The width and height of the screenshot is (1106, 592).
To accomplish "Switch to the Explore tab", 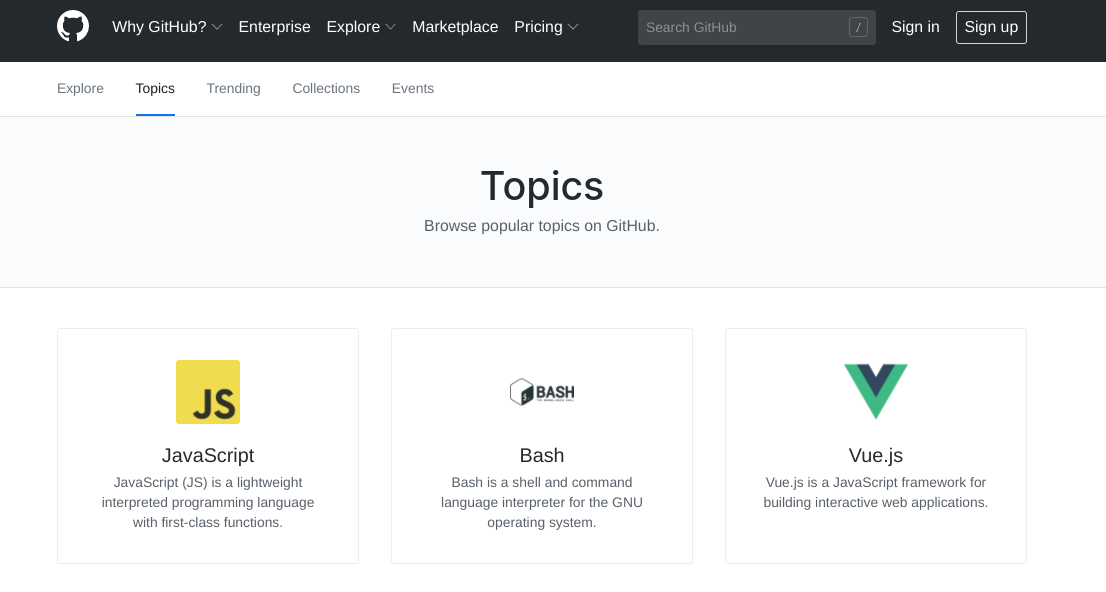I will 80,89.
